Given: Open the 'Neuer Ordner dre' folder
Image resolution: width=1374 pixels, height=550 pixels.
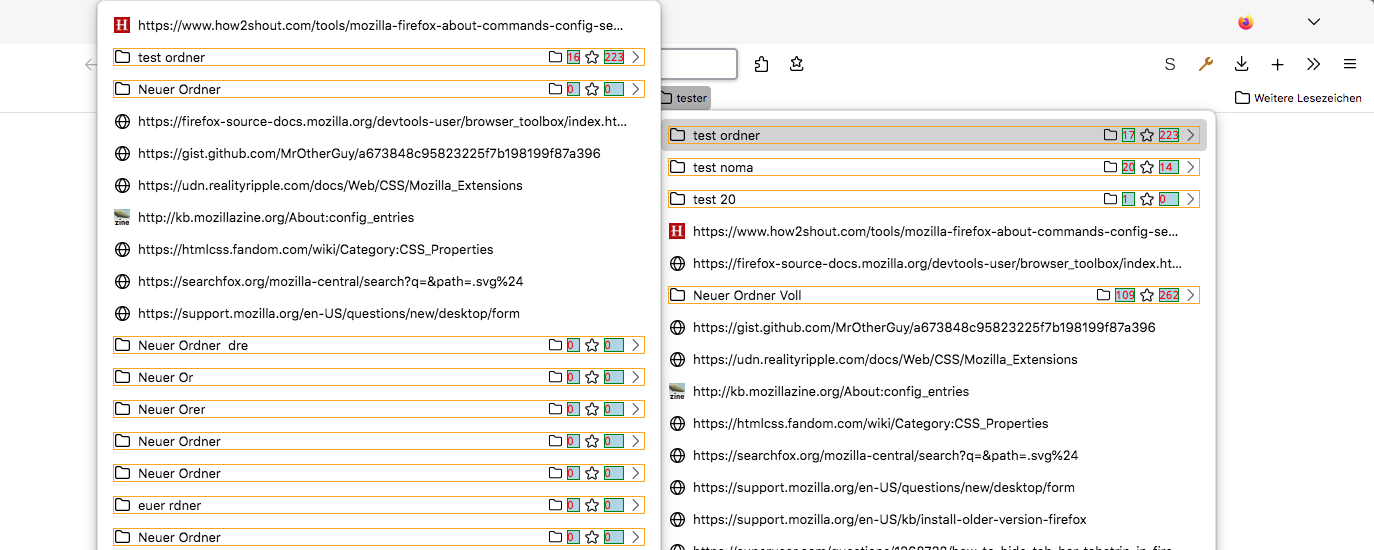Looking at the screenshot, I should pos(193,345).
